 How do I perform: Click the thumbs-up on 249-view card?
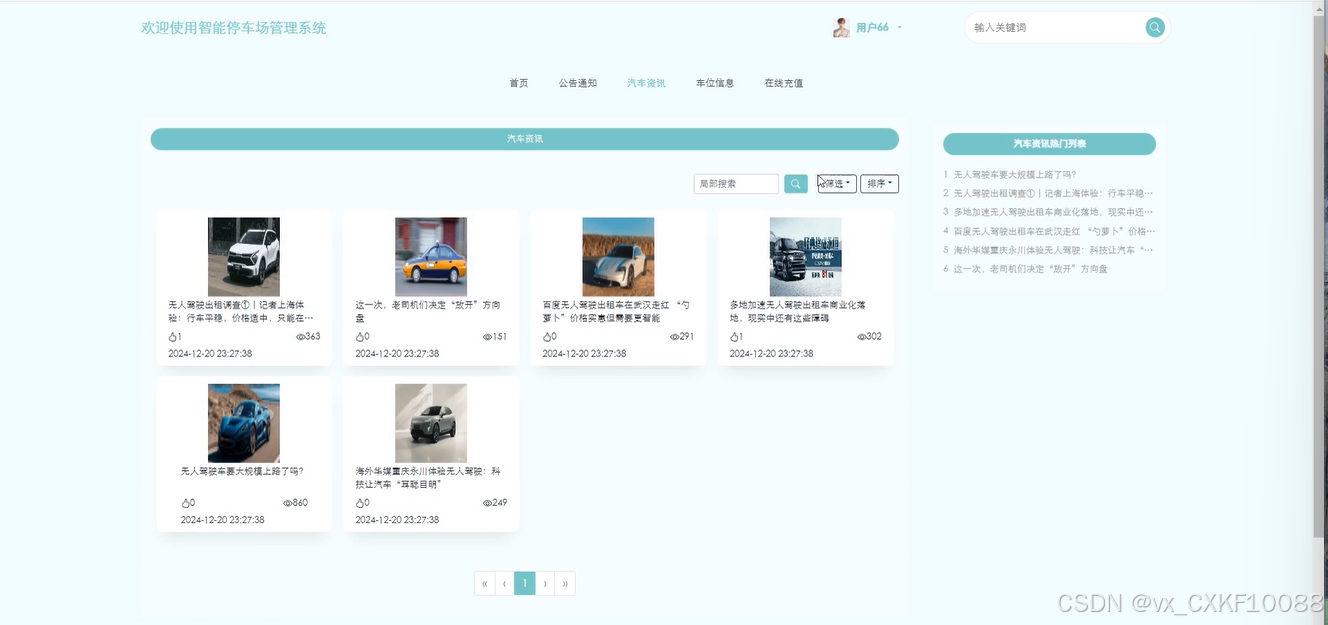[360, 503]
